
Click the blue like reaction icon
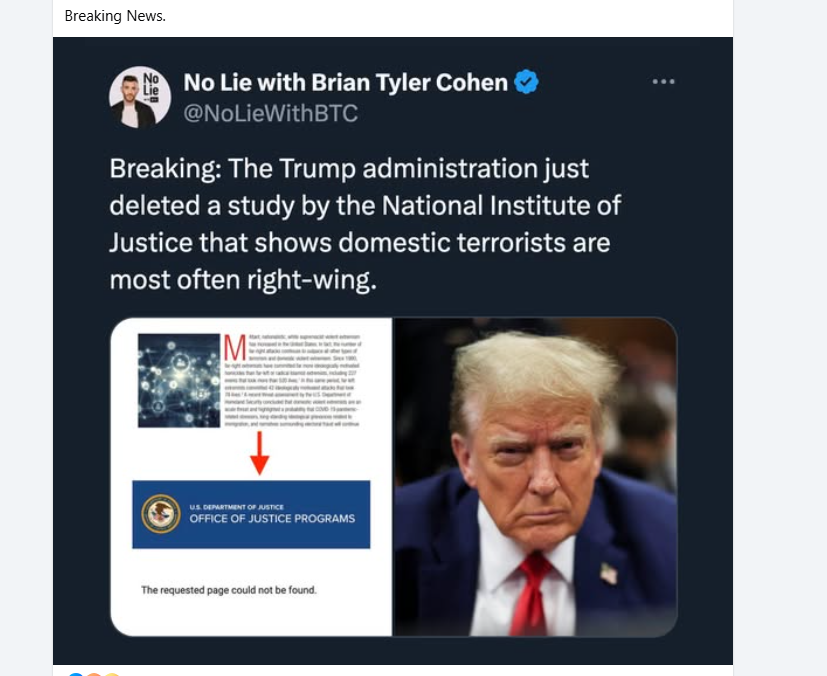click(x=76, y=674)
